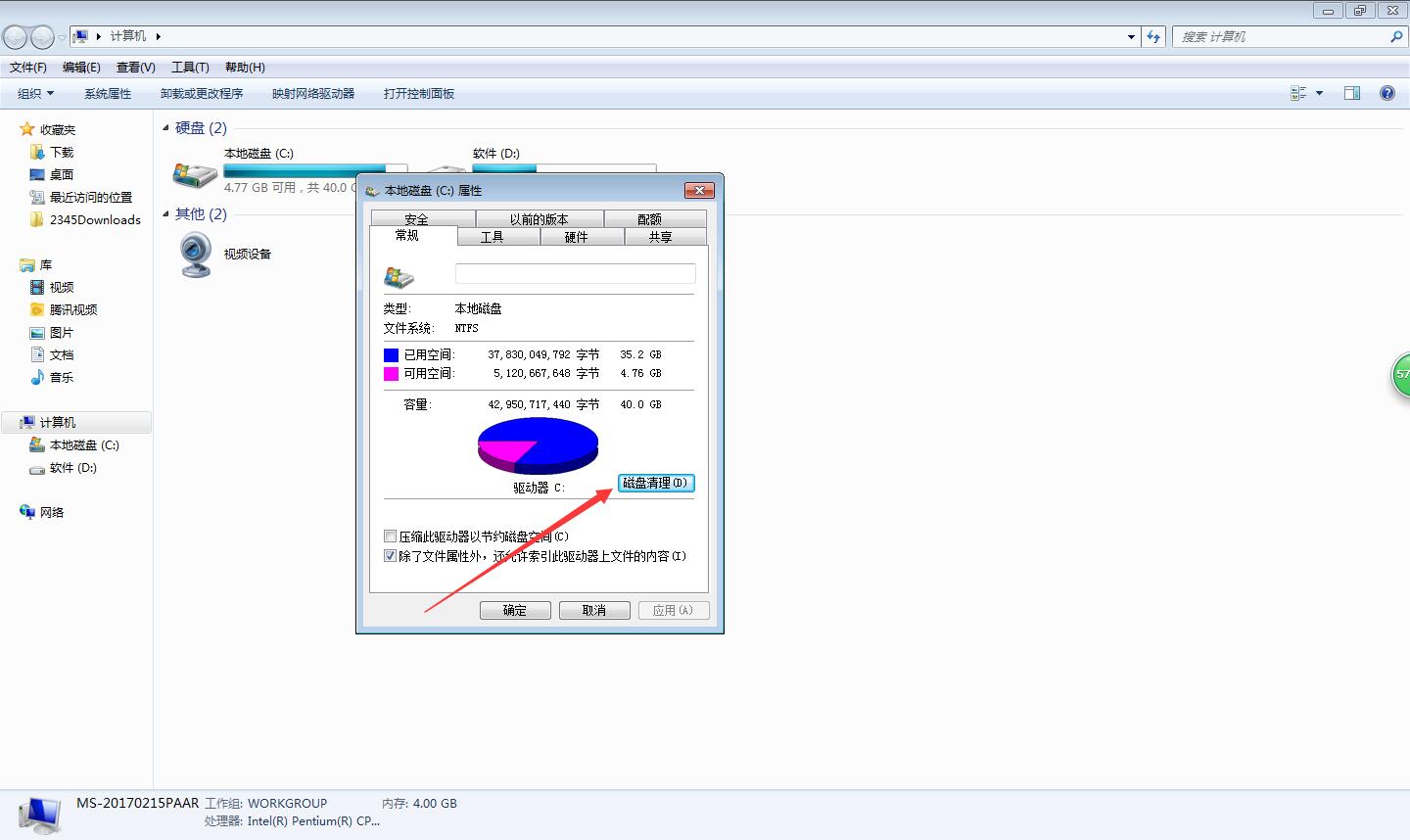Screen dimensions: 1410x840
Task: Select the Desktop icon (桌面) in sidebar
Action: click(37, 174)
